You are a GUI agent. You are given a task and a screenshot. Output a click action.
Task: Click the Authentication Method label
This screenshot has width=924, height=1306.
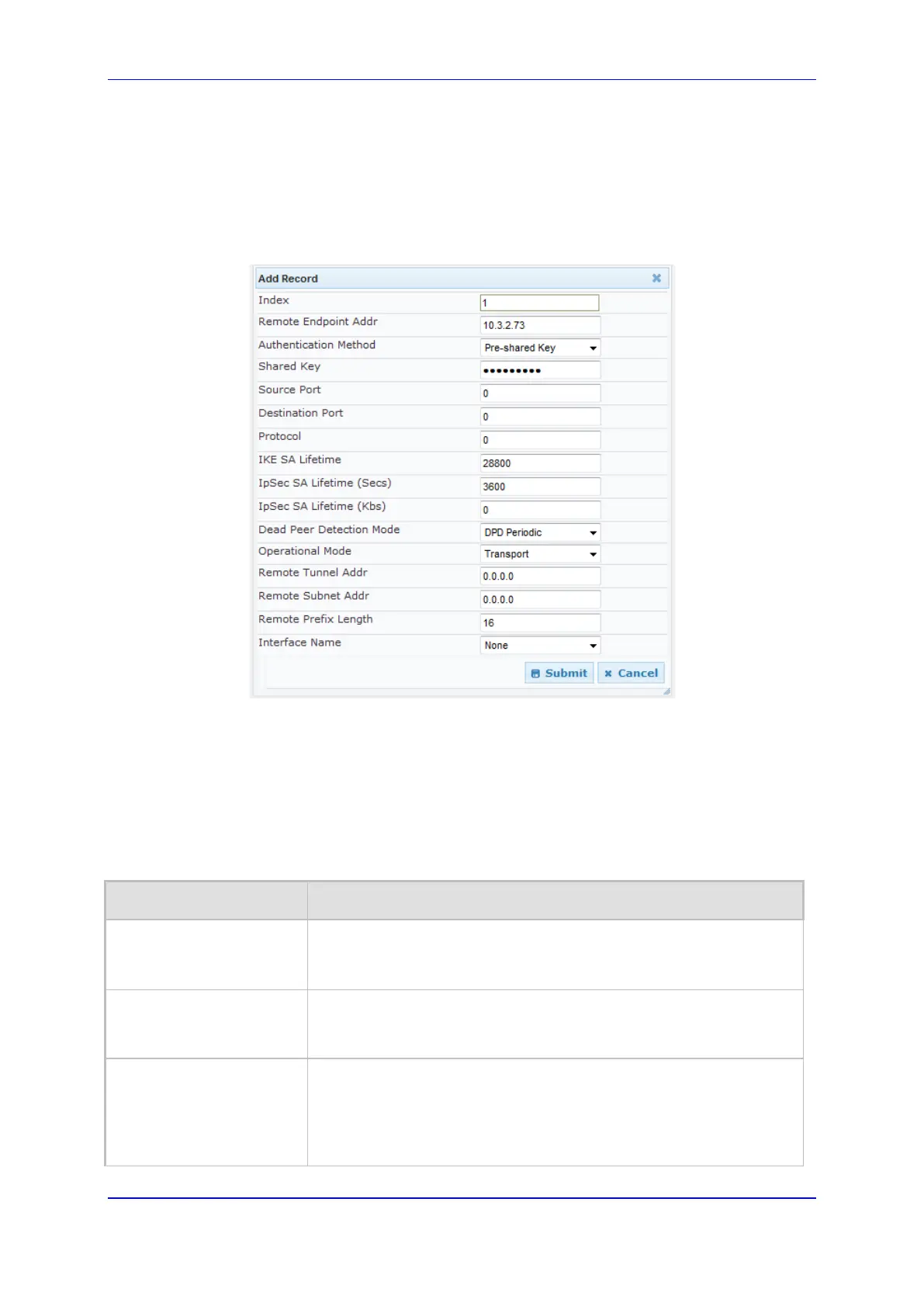click(x=317, y=345)
